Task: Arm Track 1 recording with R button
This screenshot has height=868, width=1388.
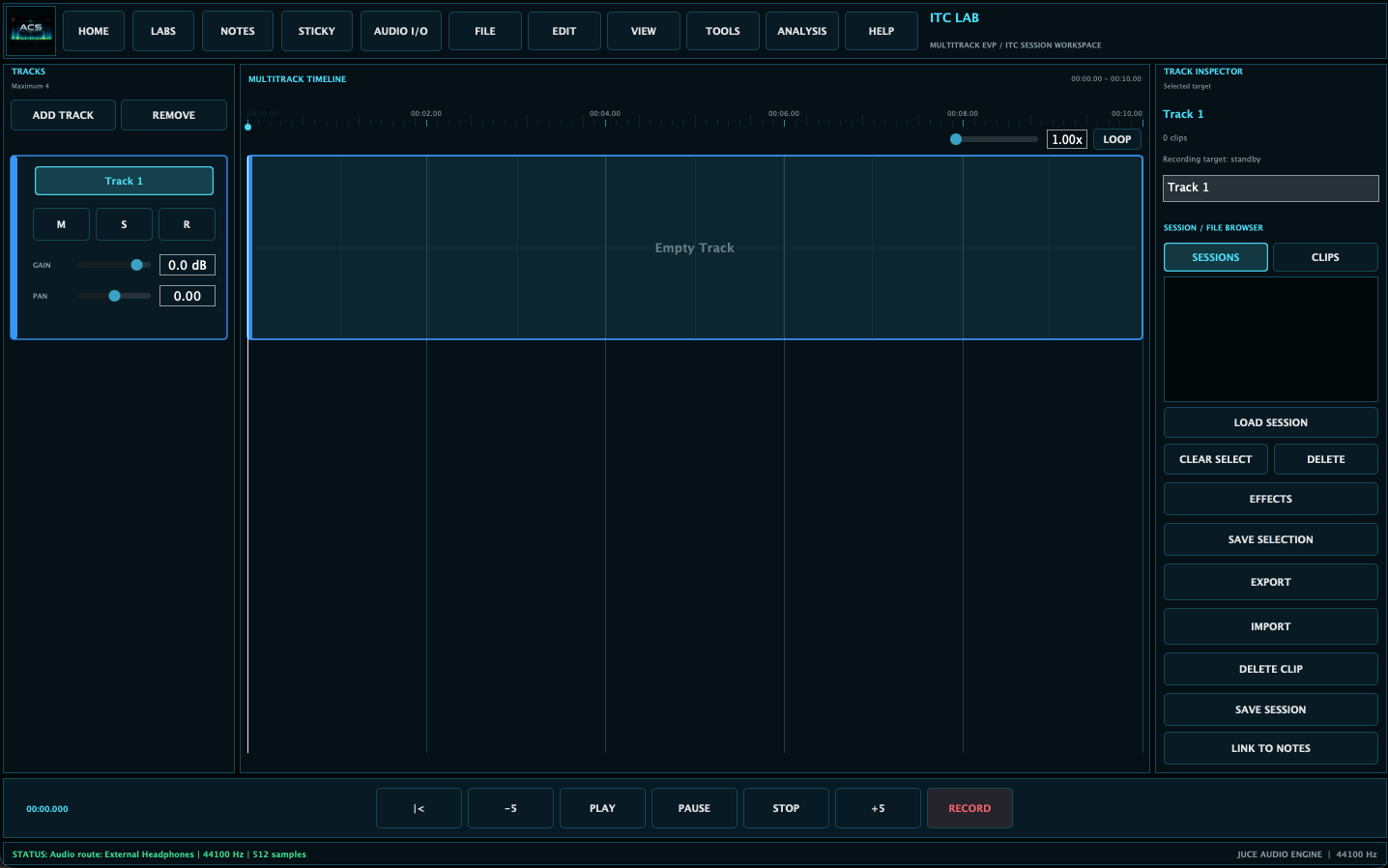Action: click(x=187, y=224)
